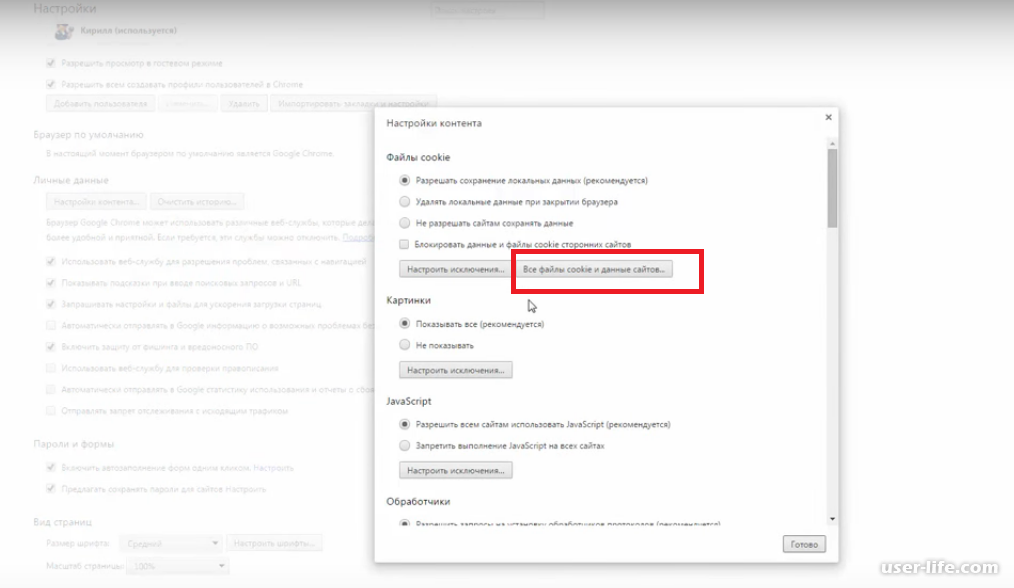Select Показывать все images option
The image size is (1014, 588).
pos(404,323)
